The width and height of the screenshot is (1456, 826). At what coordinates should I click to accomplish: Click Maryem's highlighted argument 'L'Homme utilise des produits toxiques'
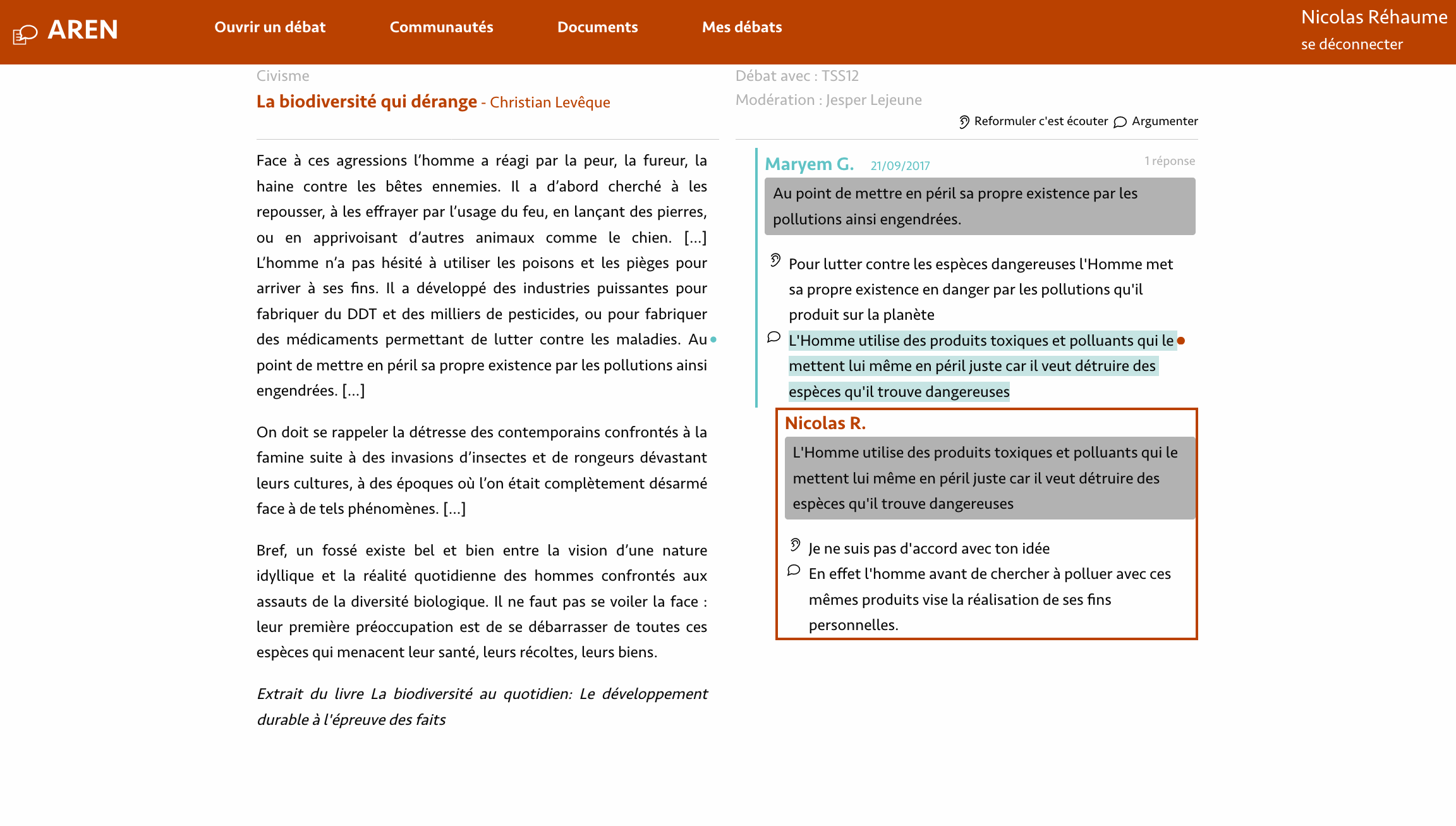[981, 366]
